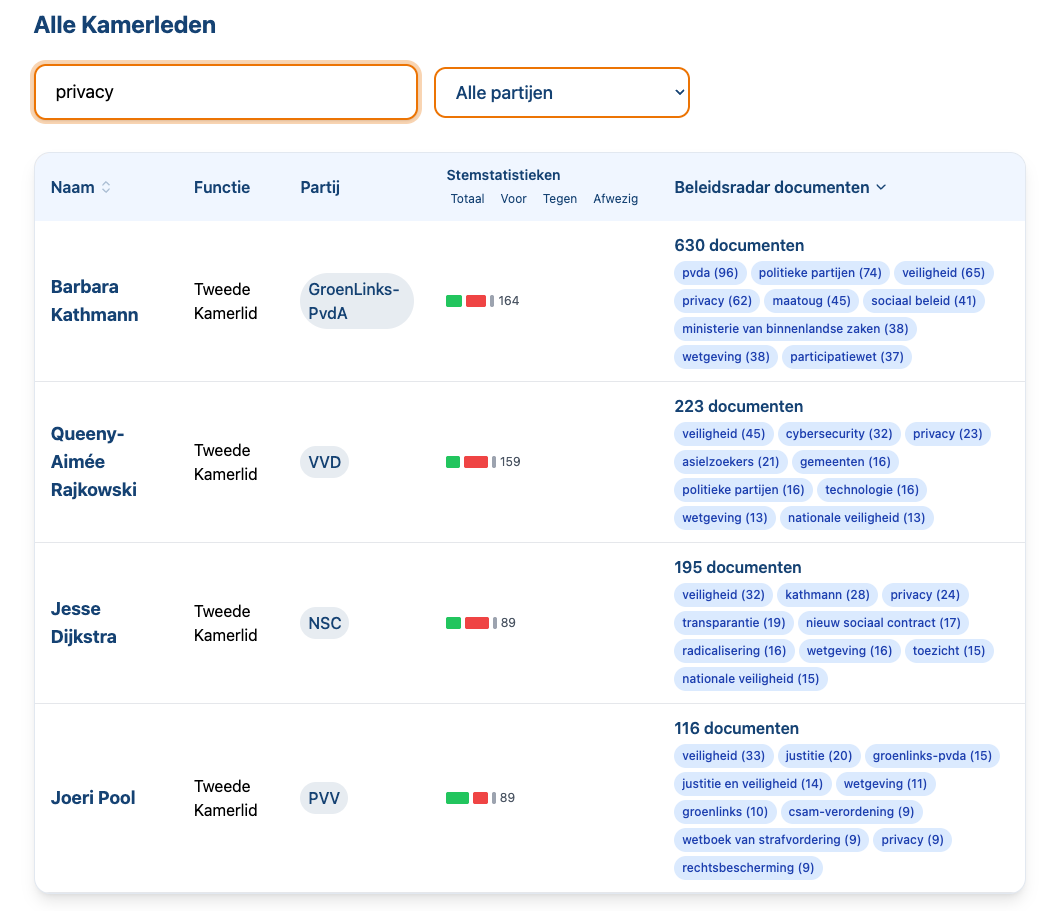Open the Alle partijen dropdown

pyautogui.click(x=561, y=93)
